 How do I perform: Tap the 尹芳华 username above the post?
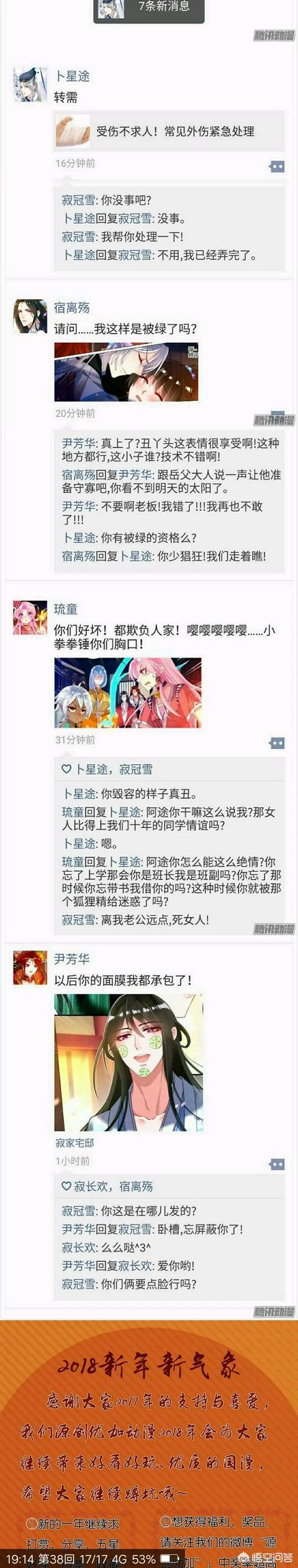(x=72, y=959)
